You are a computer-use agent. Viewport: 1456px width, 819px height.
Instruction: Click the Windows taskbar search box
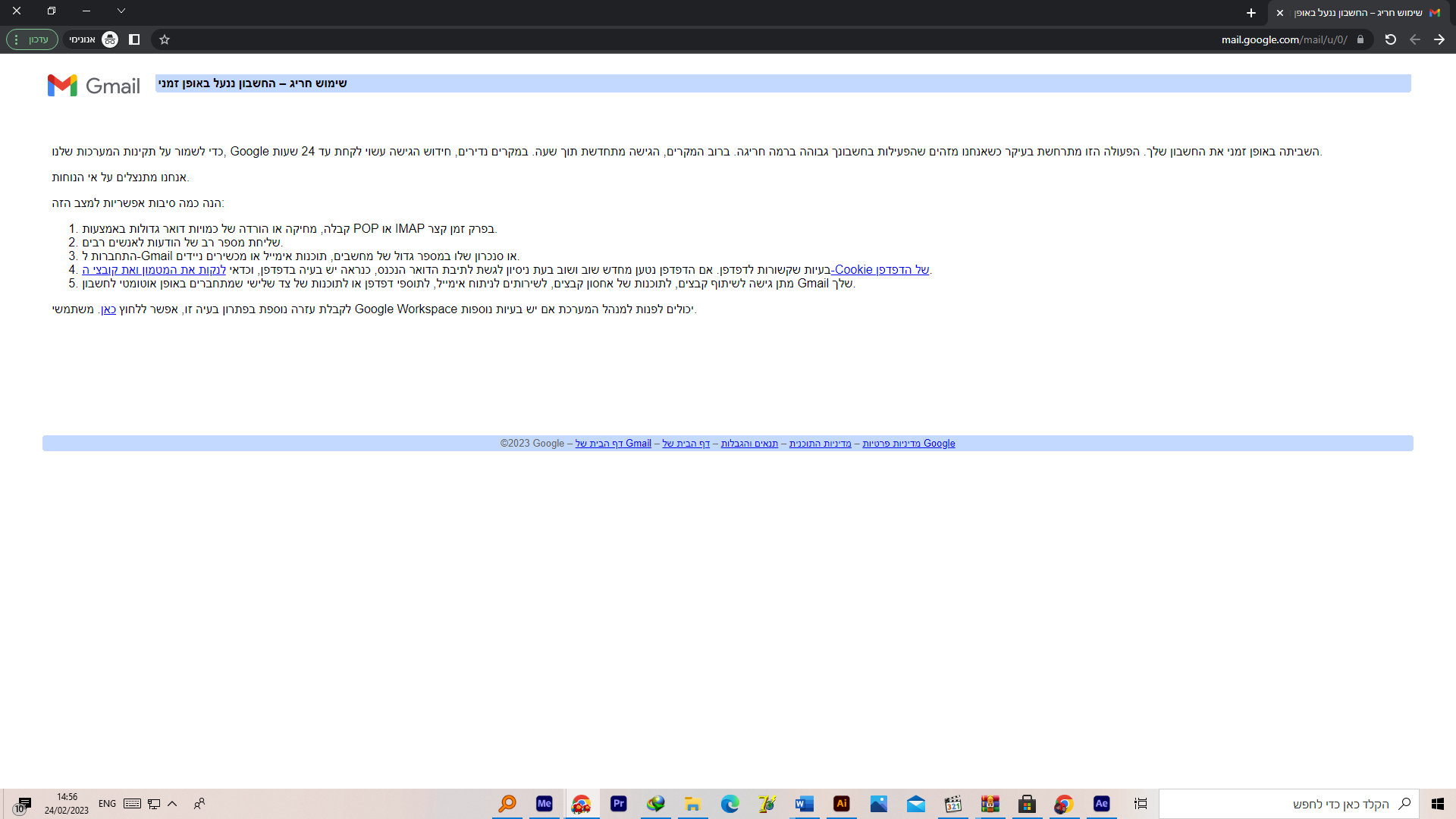[x=1289, y=804]
